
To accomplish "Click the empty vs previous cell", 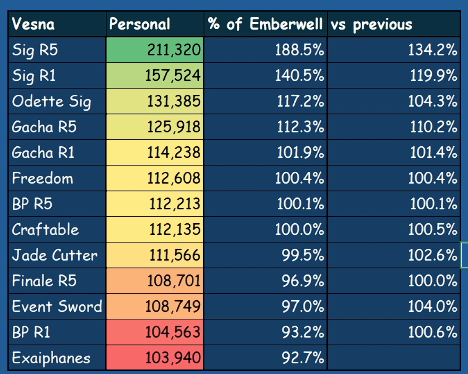I will click(x=394, y=358).
